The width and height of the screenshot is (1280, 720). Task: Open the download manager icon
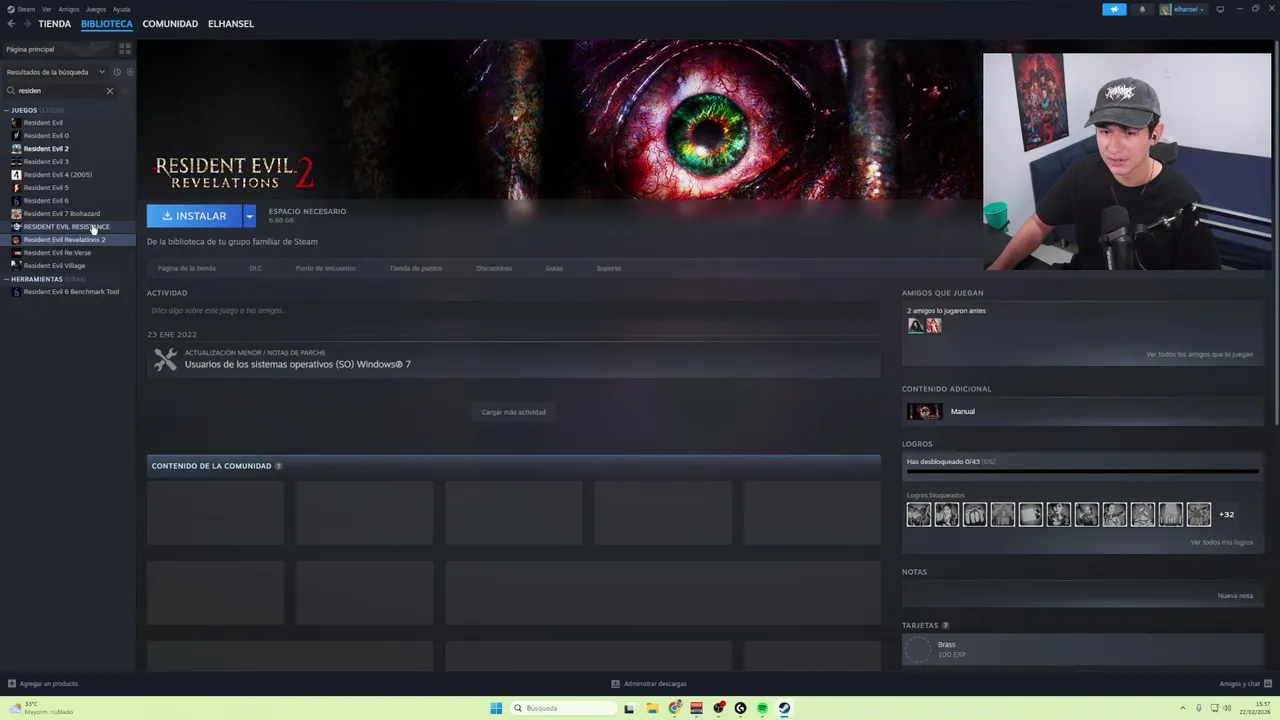click(x=616, y=684)
